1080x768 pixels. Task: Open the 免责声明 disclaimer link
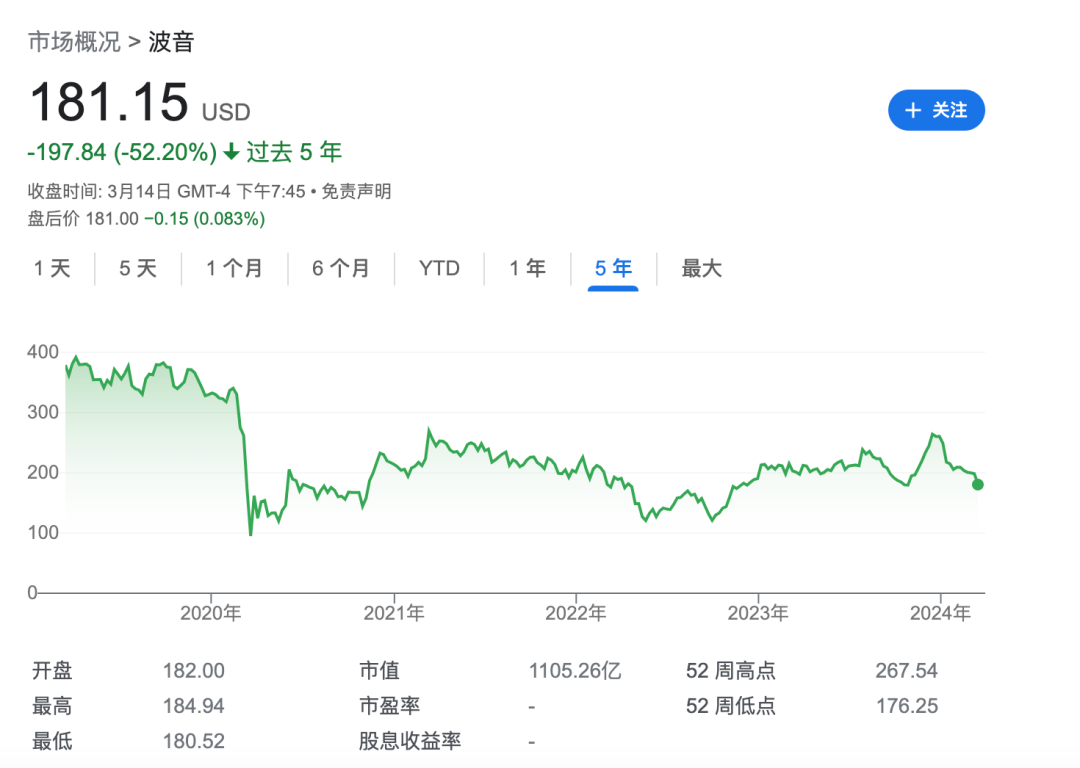(x=351, y=191)
